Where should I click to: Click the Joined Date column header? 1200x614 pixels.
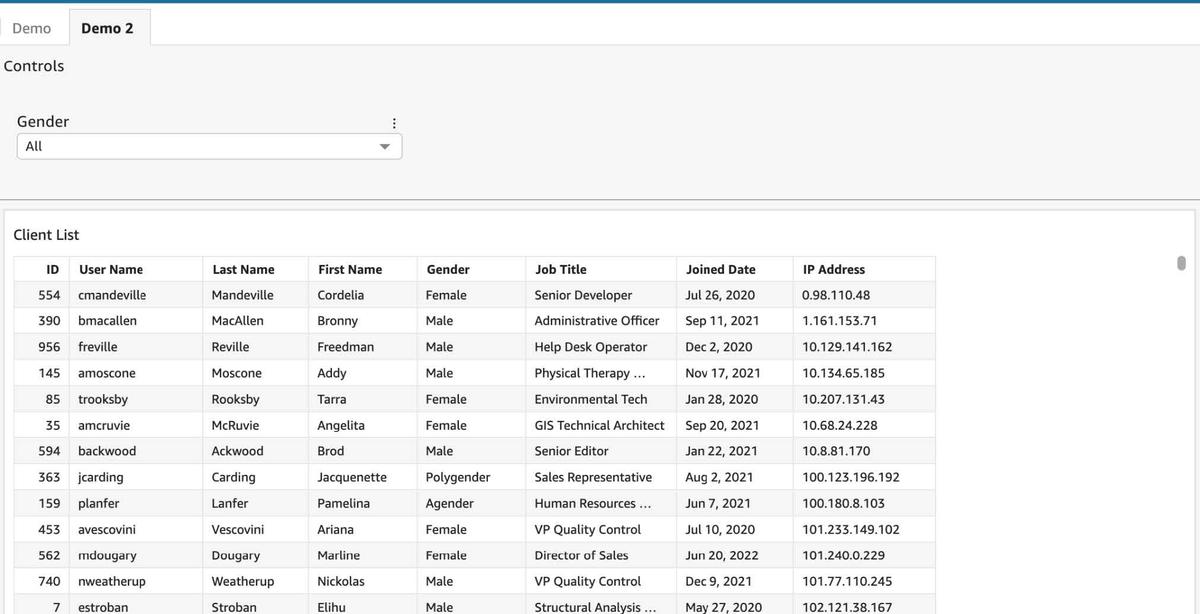tap(721, 269)
